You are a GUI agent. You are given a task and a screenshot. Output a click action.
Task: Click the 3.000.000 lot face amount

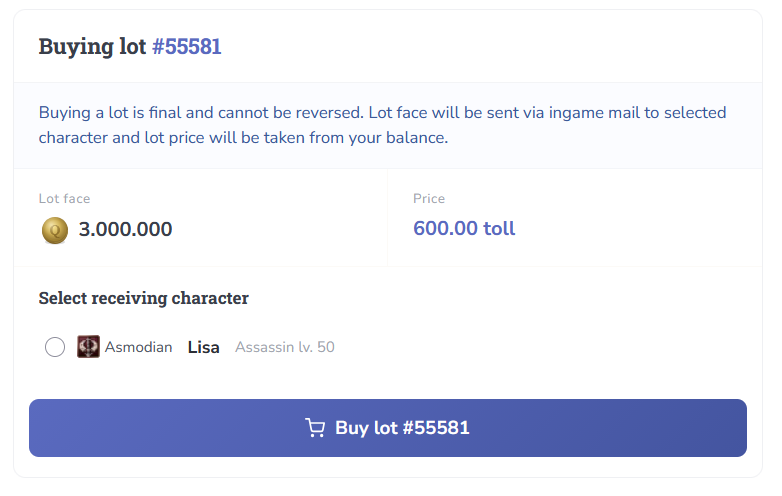[x=125, y=230]
